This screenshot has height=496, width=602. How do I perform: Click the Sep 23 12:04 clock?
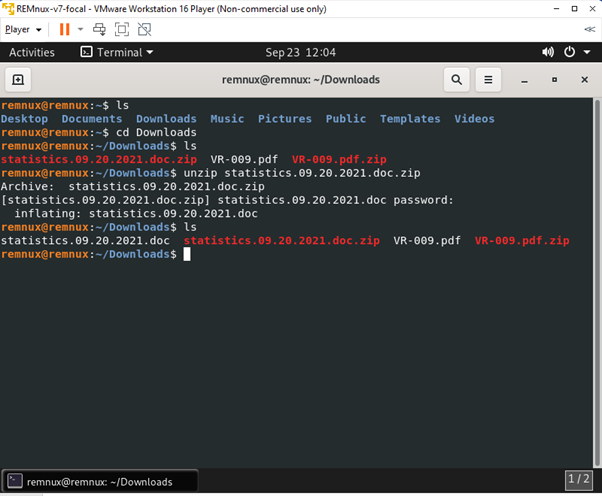(x=301, y=52)
